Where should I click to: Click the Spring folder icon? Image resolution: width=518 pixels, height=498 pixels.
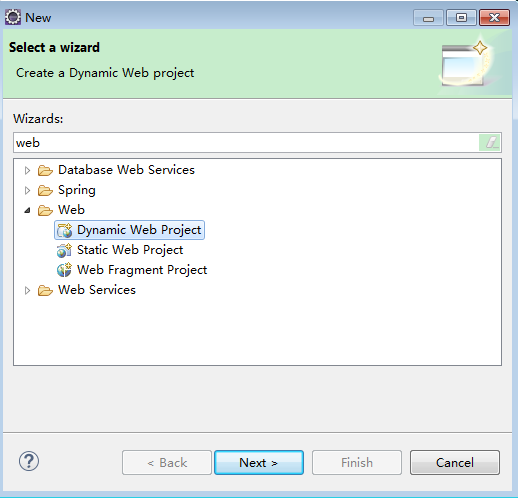(x=45, y=190)
